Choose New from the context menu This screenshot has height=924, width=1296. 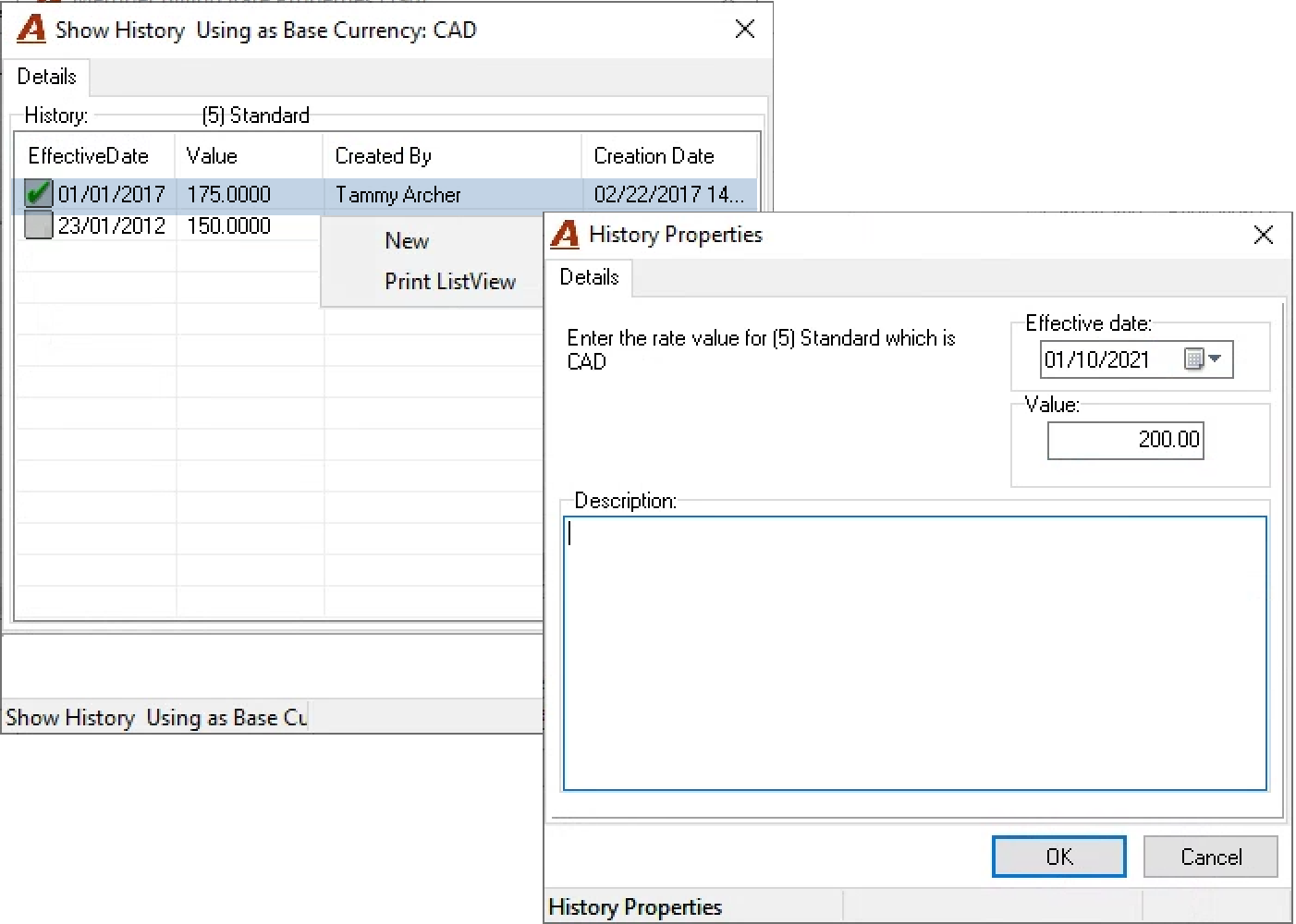[407, 241]
